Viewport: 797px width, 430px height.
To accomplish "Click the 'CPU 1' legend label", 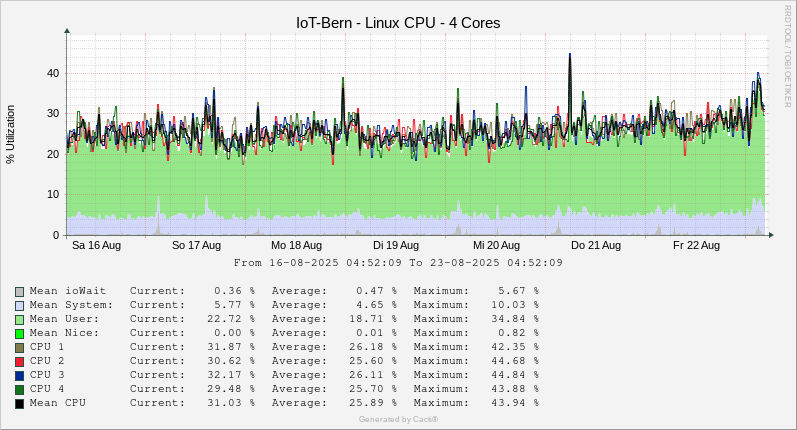I will [47, 347].
